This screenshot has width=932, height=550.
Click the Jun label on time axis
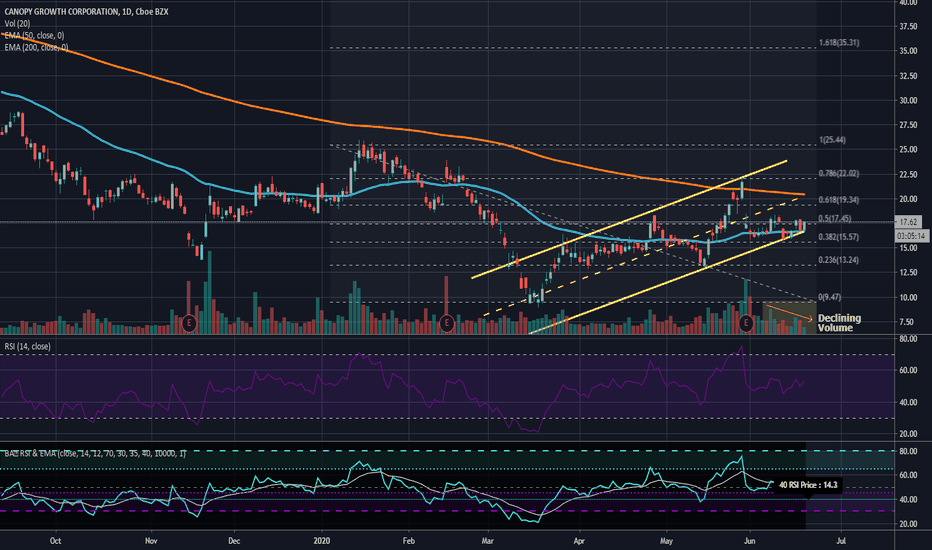pos(750,541)
